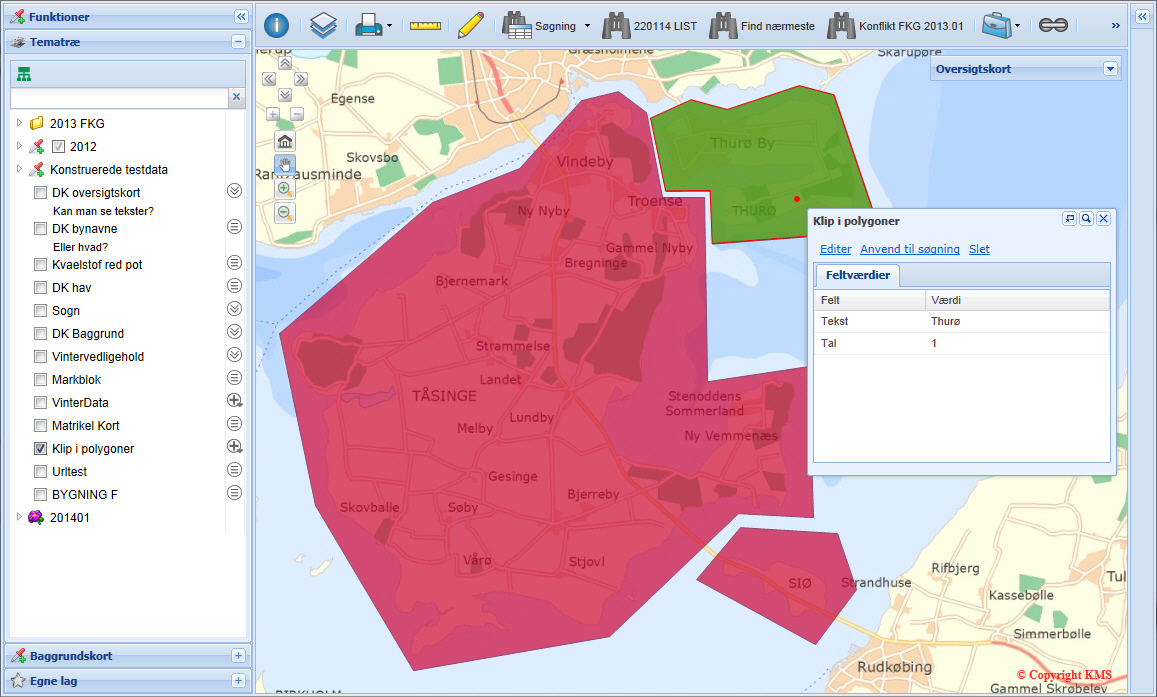Uncheck the Klip i polygoner layer
This screenshot has height=697, width=1157.
41,448
